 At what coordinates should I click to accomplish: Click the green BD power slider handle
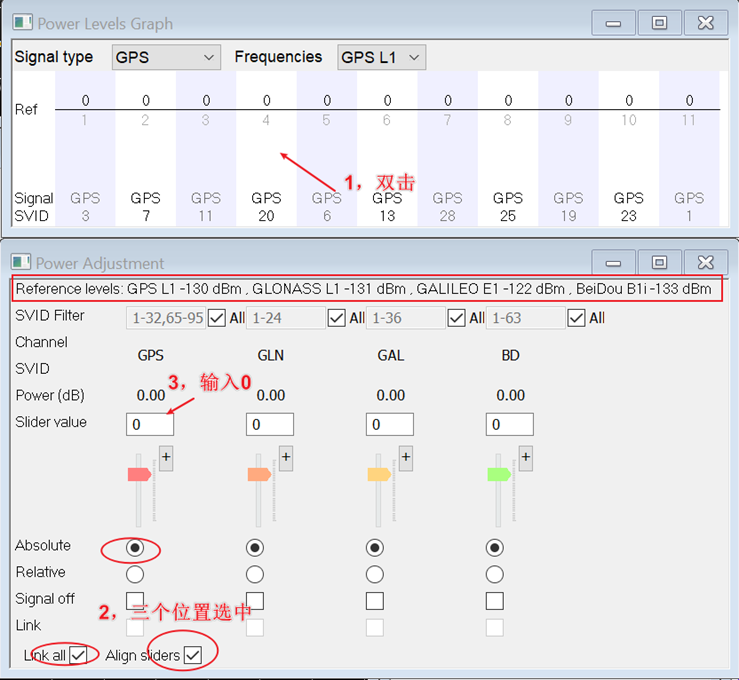pyautogui.click(x=499, y=475)
